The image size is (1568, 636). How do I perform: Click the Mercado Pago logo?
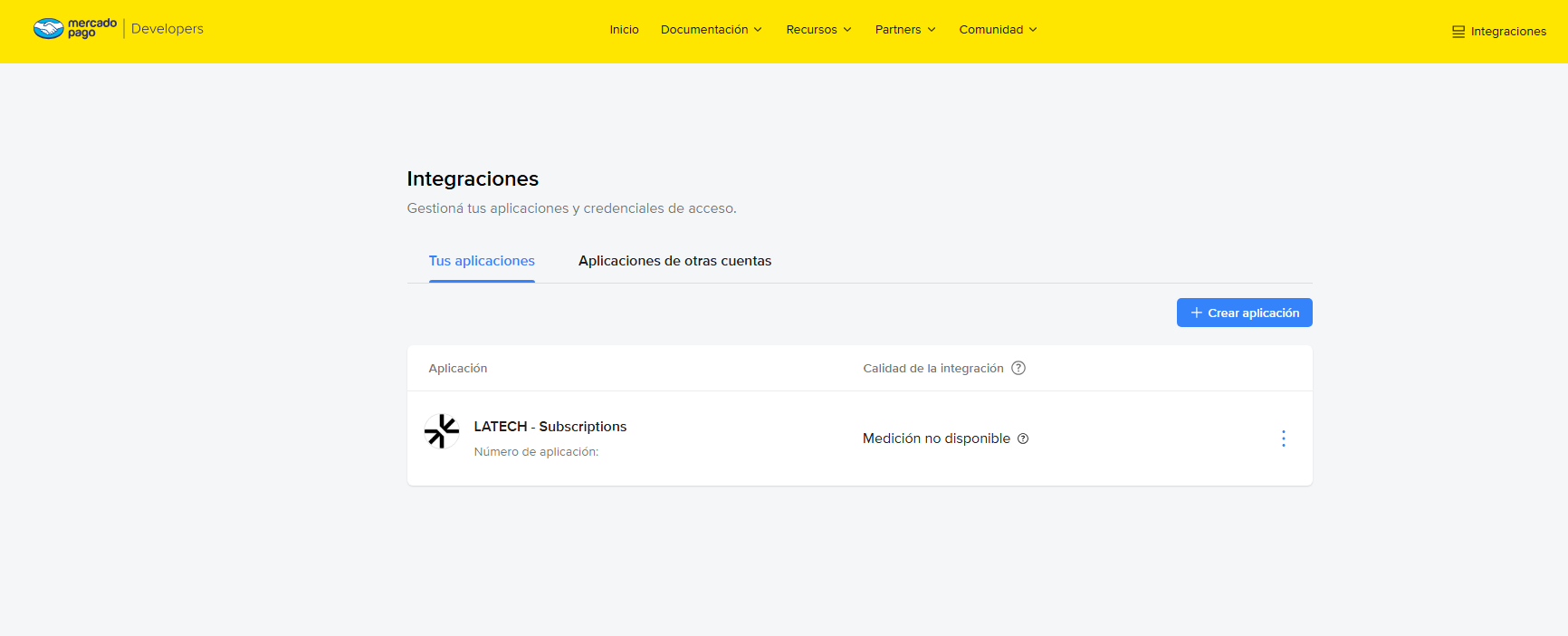pos(75,29)
